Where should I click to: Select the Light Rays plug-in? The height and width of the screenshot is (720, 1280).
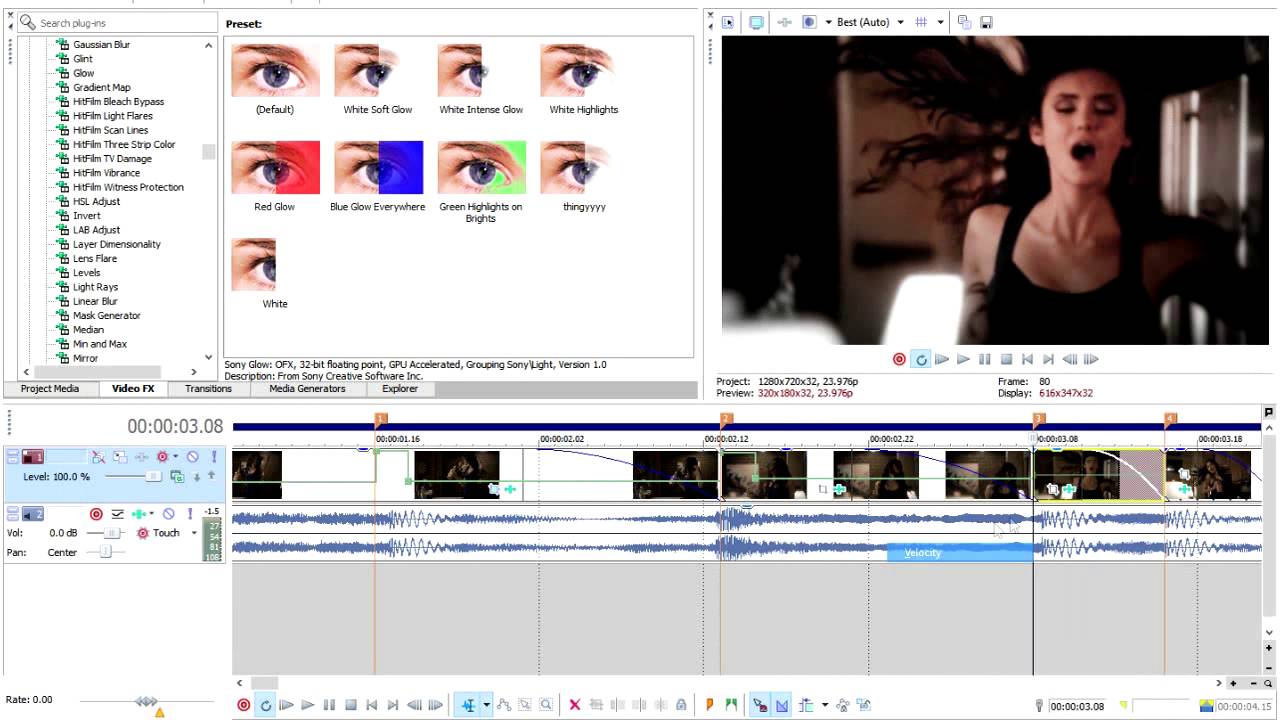95,287
